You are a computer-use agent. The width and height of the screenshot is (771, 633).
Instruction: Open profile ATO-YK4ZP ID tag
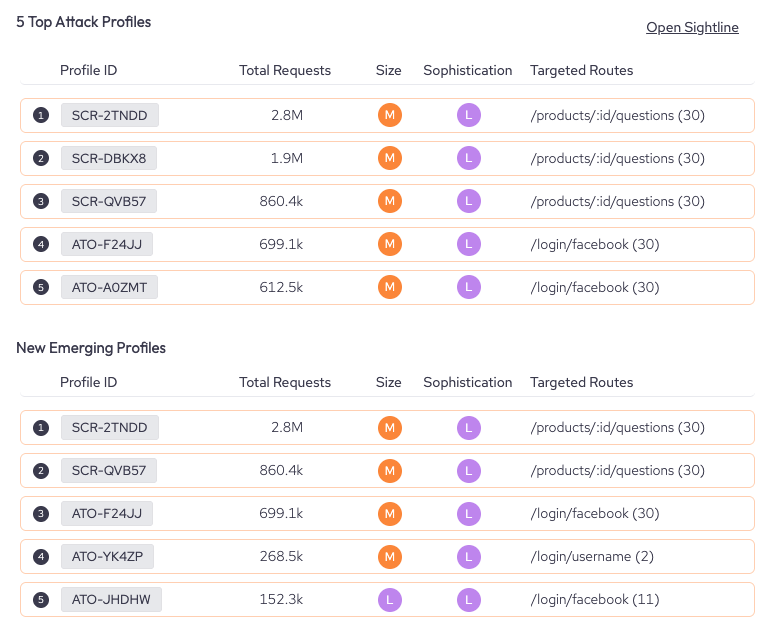[108, 556]
